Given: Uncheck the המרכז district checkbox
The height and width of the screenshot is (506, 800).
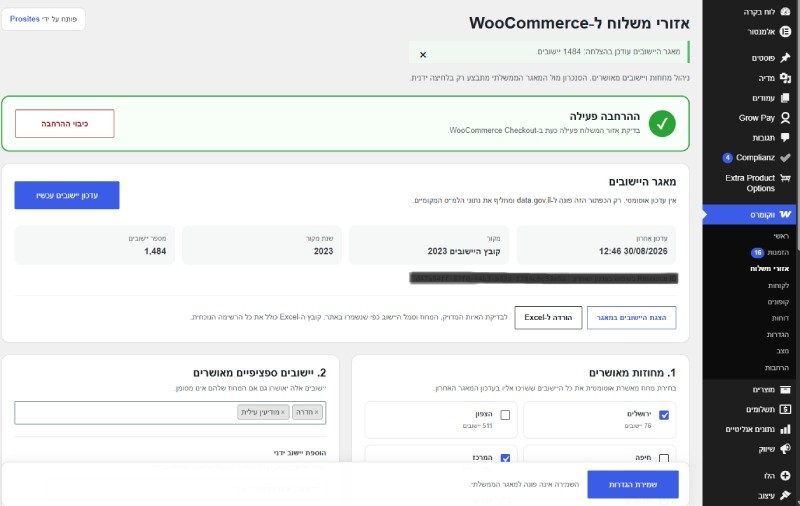Looking at the screenshot, I should pyautogui.click(x=505, y=459).
